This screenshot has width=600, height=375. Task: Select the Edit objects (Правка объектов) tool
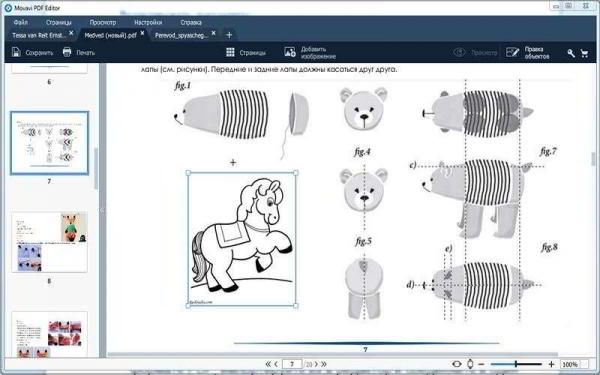coord(512,52)
